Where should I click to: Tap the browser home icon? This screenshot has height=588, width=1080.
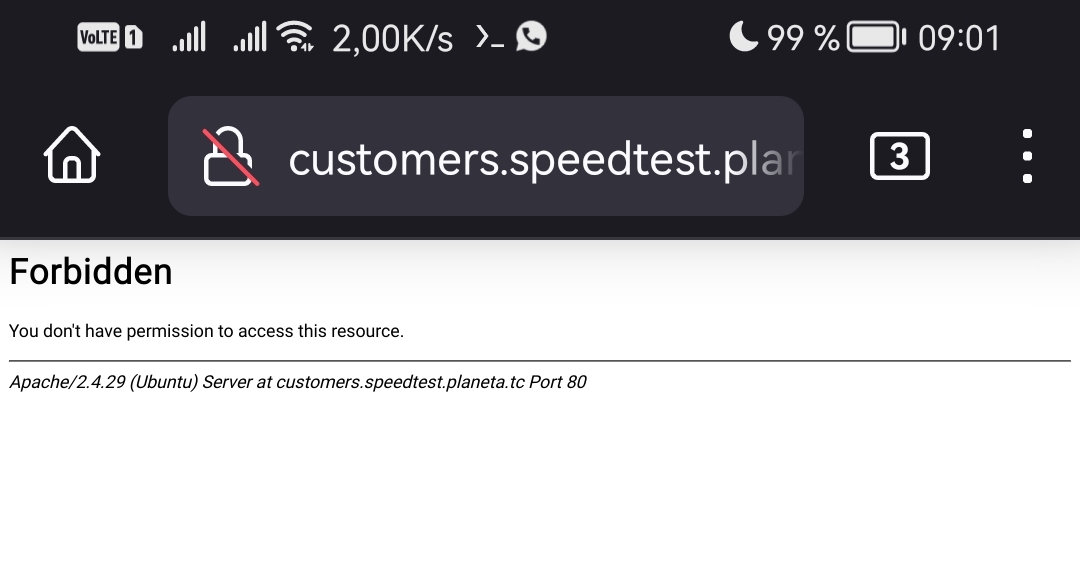pyautogui.click(x=72, y=156)
